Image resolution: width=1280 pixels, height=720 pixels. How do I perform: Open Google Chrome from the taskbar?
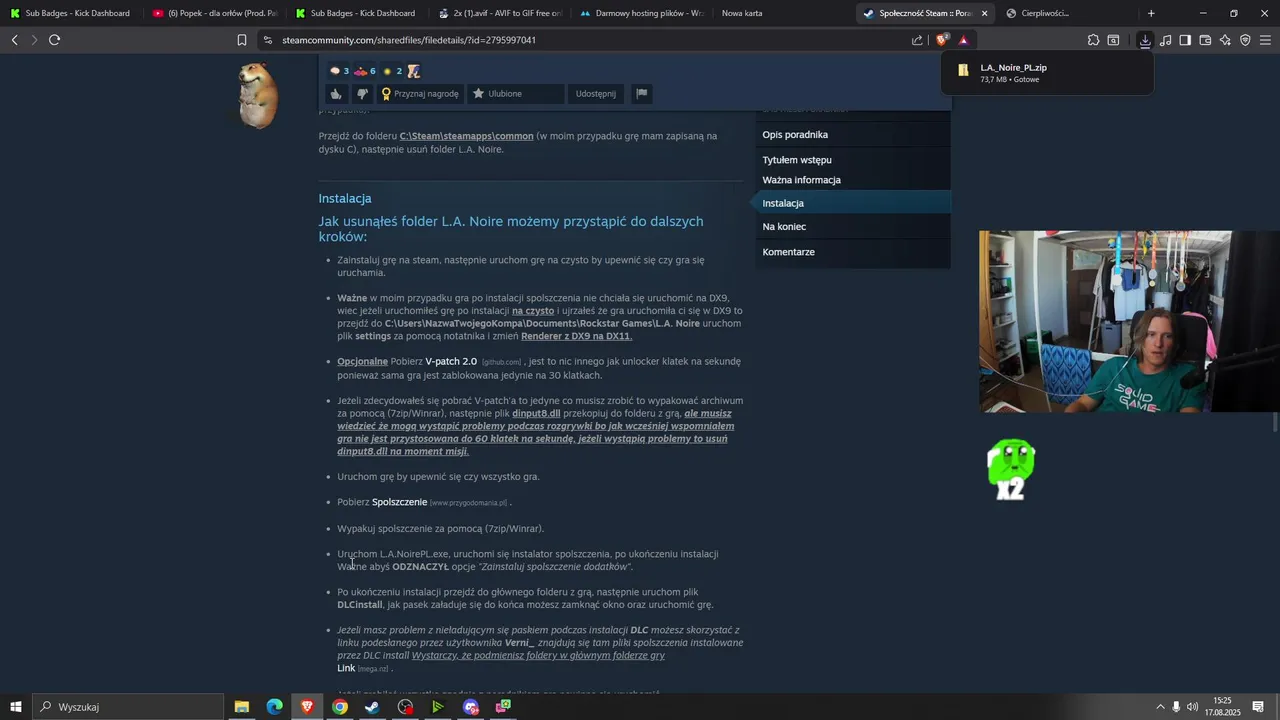click(340, 707)
